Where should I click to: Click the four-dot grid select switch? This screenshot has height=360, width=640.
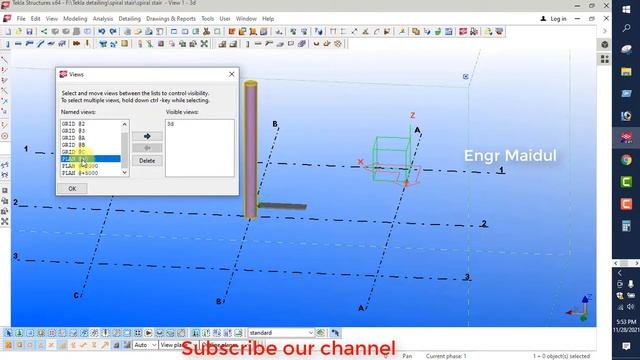click(138, 333)
